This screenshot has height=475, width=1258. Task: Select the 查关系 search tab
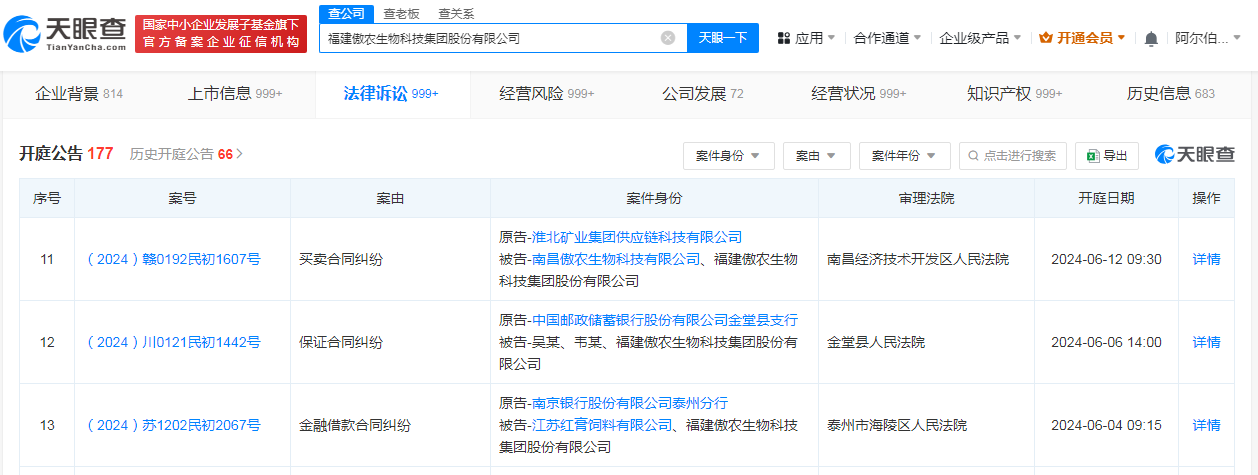(456, 13)
